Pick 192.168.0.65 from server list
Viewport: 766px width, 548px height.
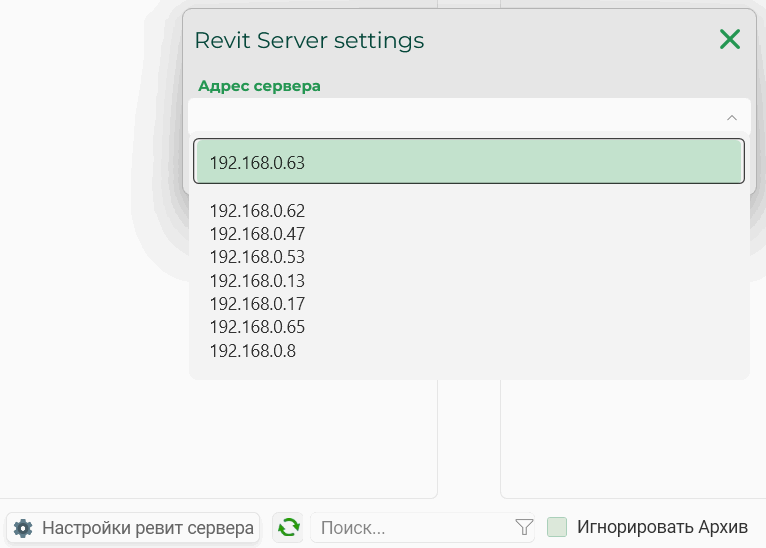click(x=257, y=327)
